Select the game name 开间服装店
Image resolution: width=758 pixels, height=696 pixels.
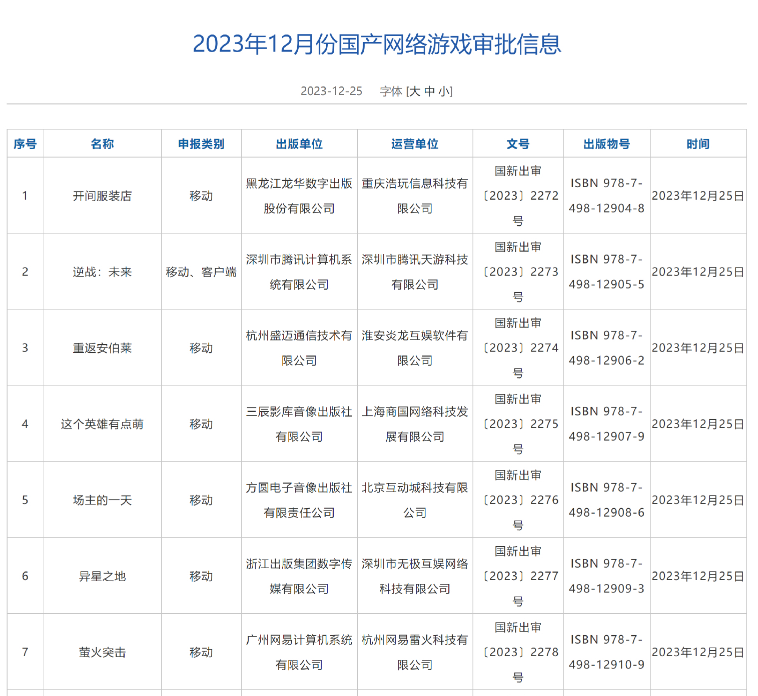[x=102, y=196]
